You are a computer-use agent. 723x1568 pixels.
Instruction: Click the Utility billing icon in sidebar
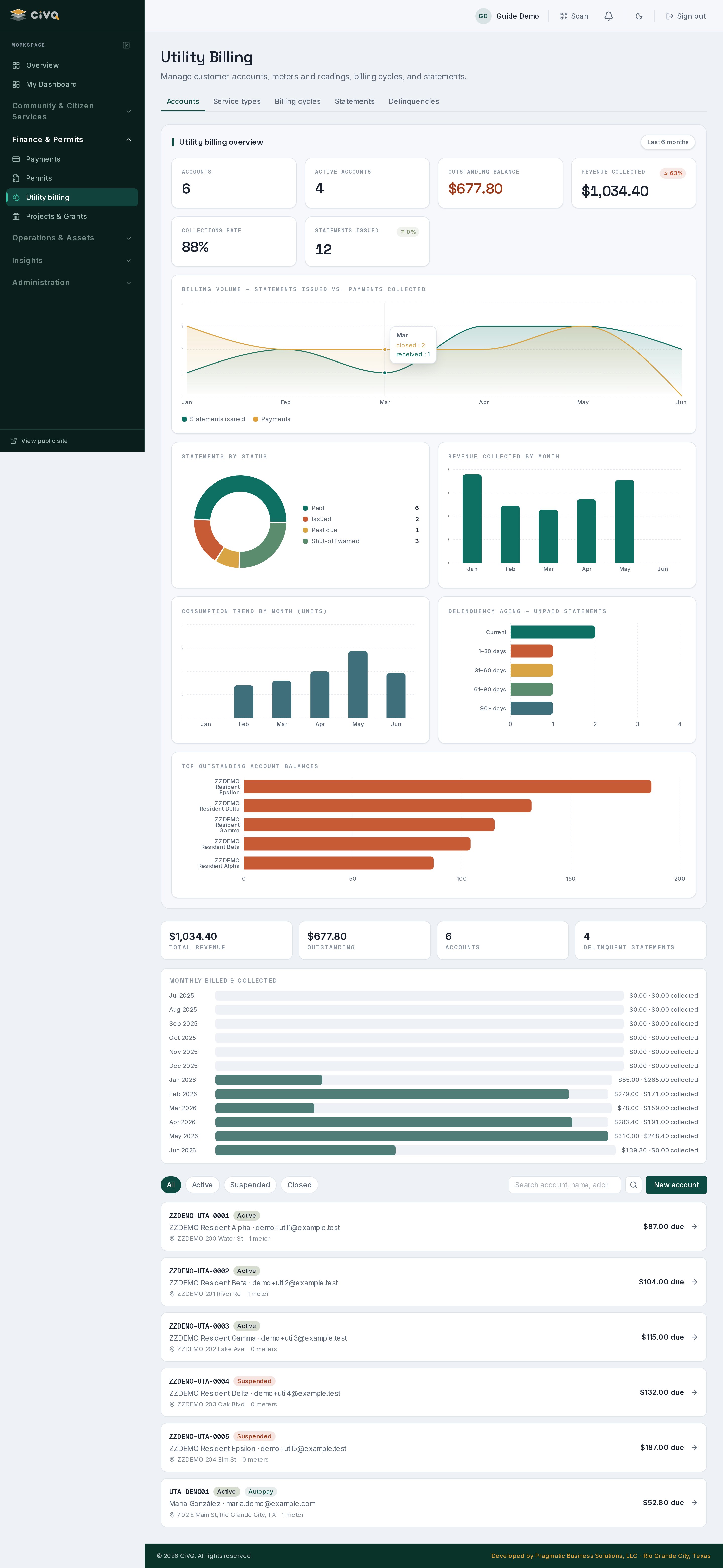16,197
